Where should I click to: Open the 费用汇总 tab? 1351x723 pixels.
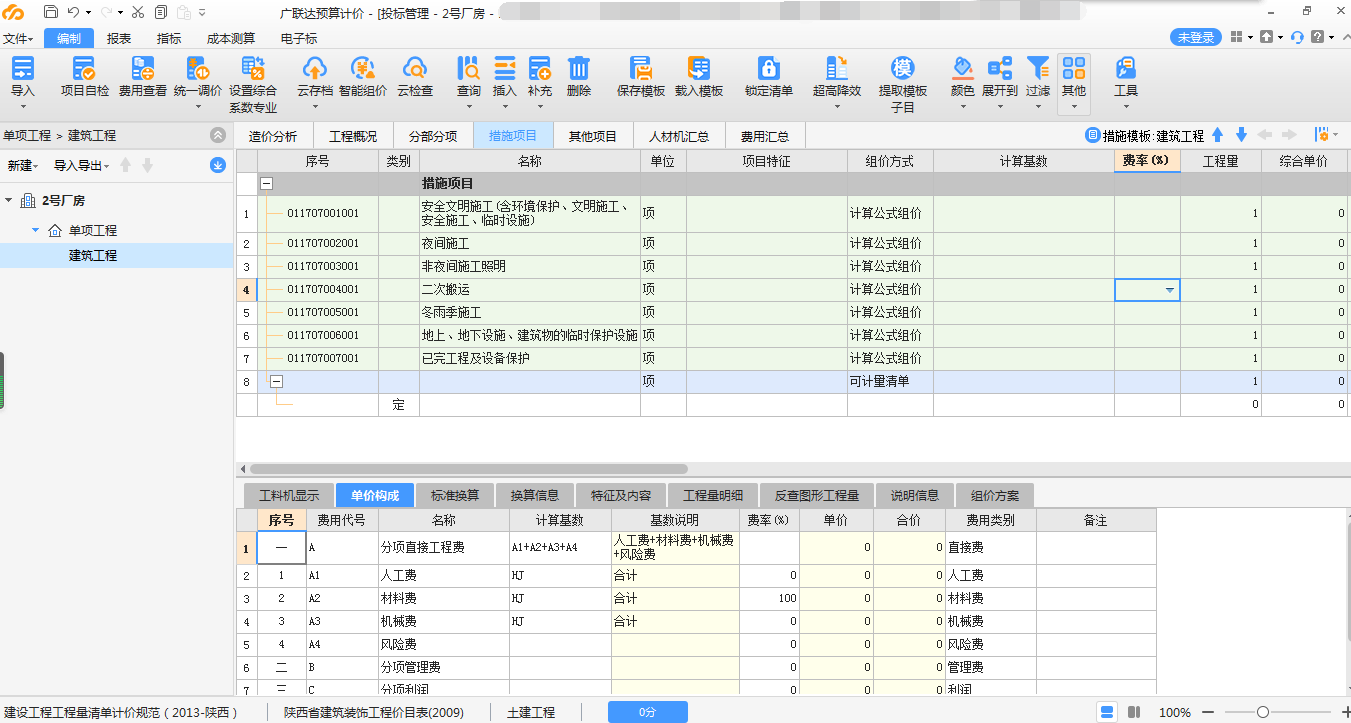tap(765, 136)
